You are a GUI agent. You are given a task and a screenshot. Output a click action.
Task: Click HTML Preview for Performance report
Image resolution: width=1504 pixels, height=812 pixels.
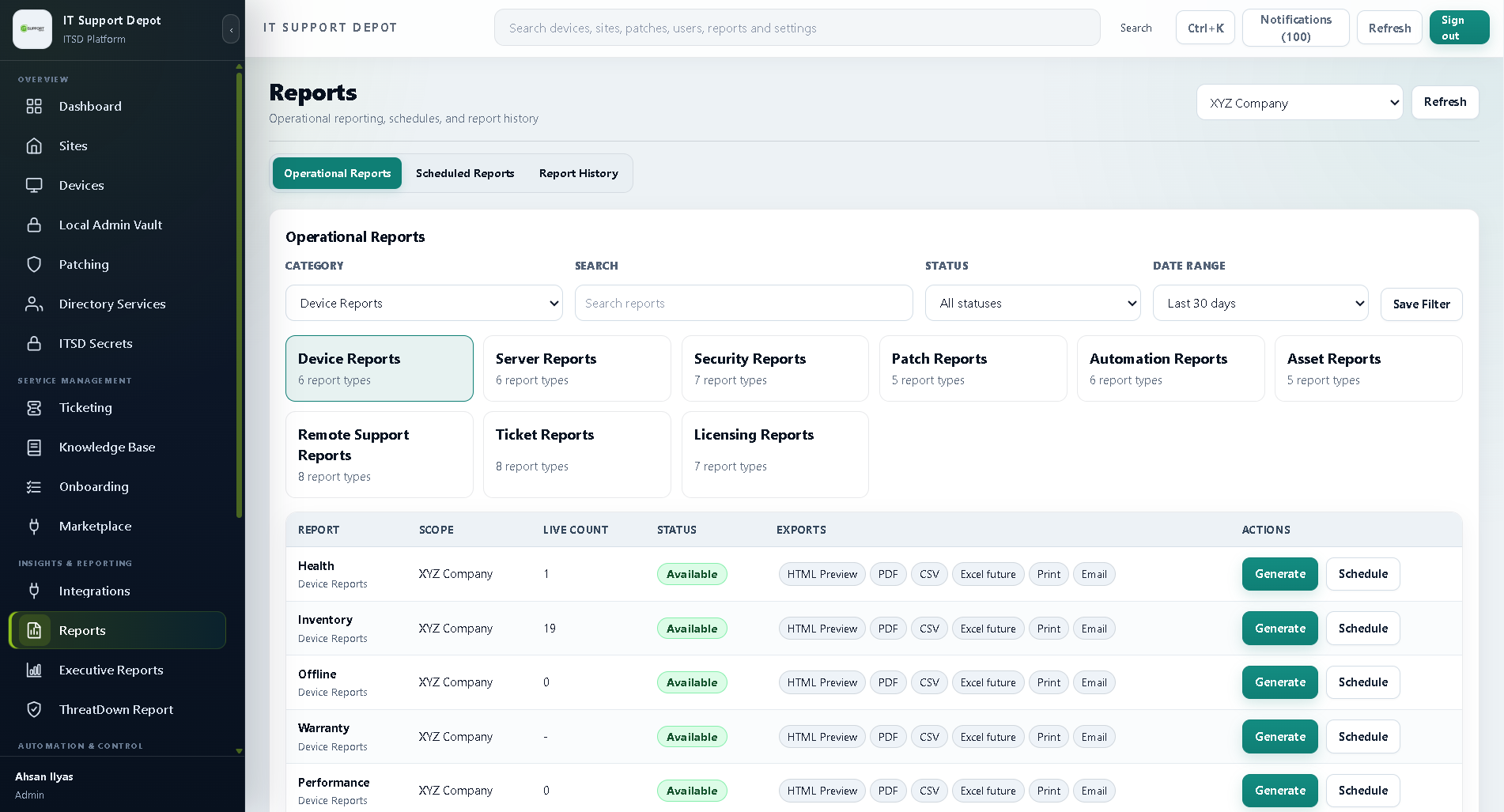tap(822, 791)
